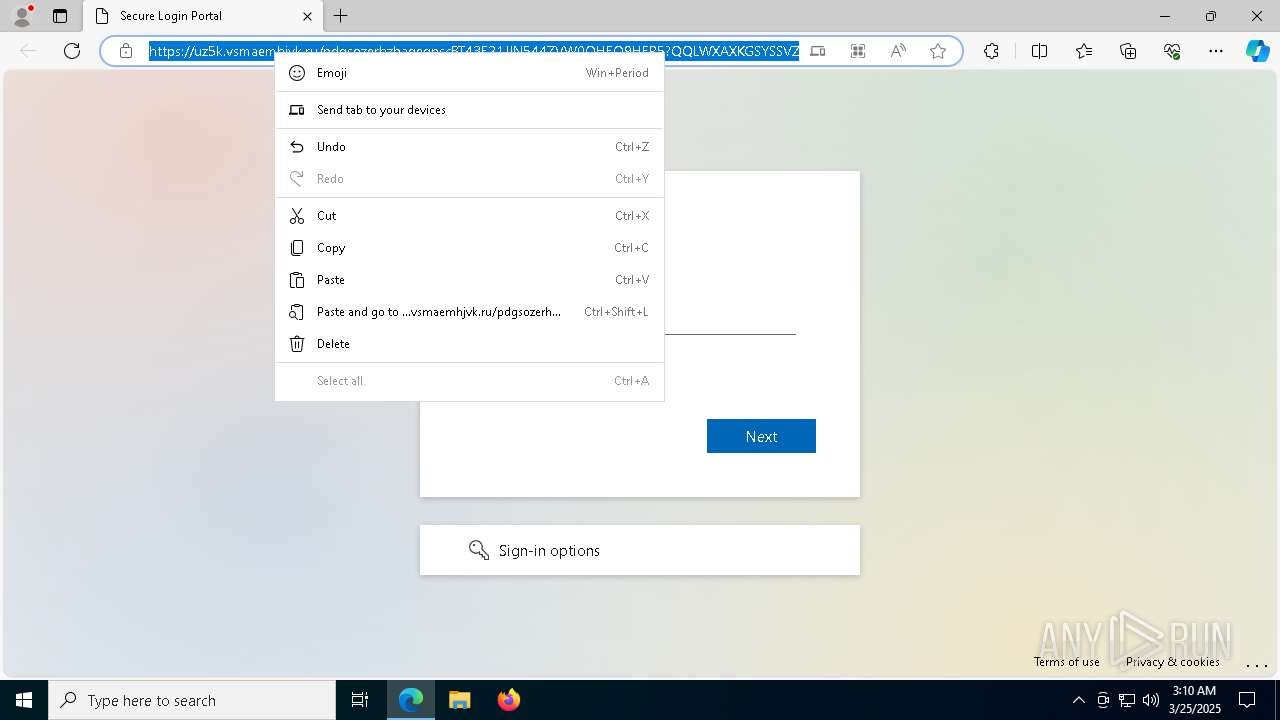
Task: Choose Delete in context menu
Action: [469, 344]
